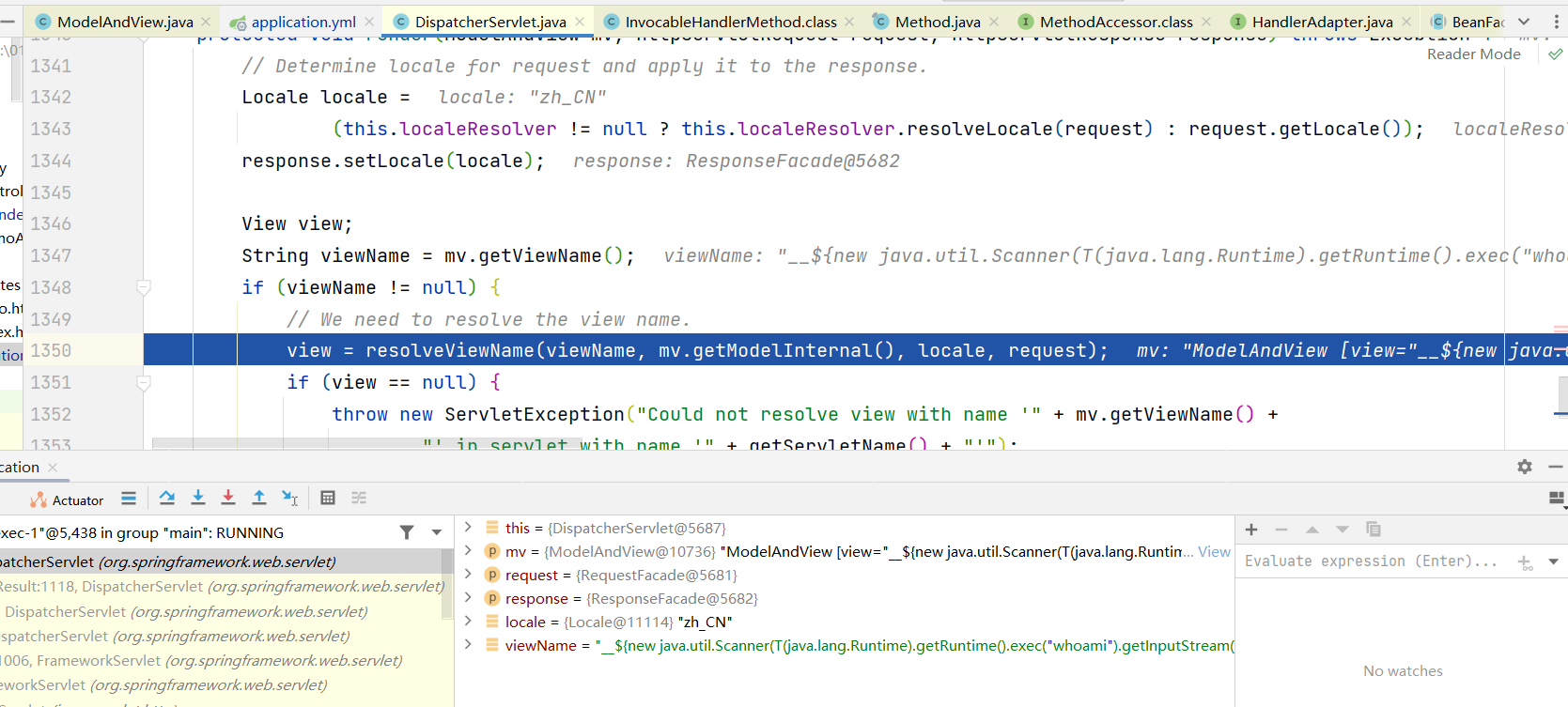This screenshot has width=1568, height=707.
Task: Close the HandlerAdapter.java tab
Action: click(1406, 22)
